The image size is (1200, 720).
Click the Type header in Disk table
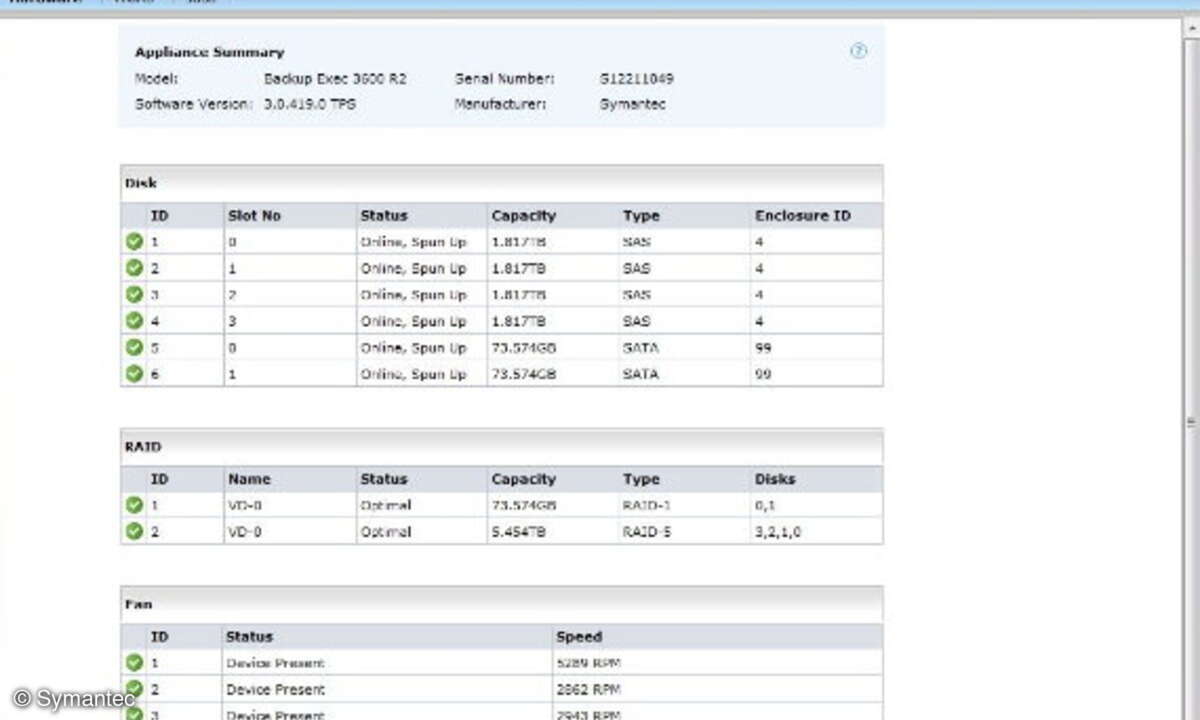[x=639, y=215]
